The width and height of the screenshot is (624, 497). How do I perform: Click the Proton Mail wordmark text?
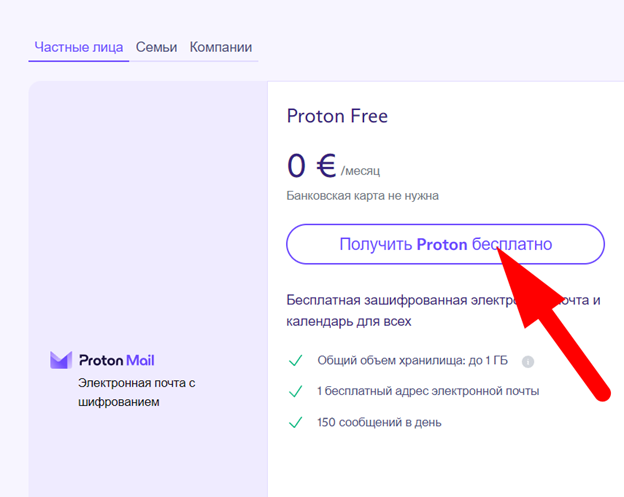tap(117, 360)
